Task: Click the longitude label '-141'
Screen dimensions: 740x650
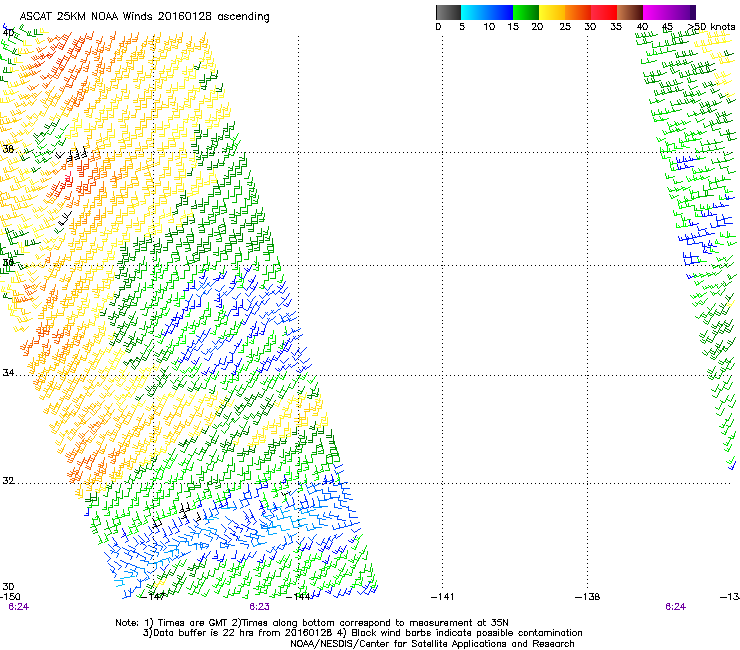Action: point(443,596)
